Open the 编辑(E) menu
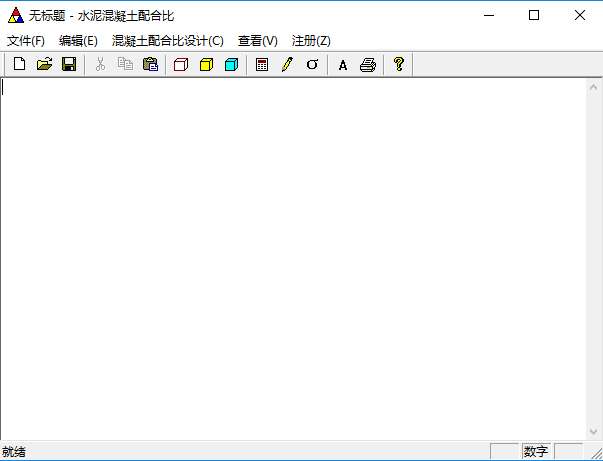The height and width of the screenshot is (461, 603). pyautogui.click(x=78, y=40)
